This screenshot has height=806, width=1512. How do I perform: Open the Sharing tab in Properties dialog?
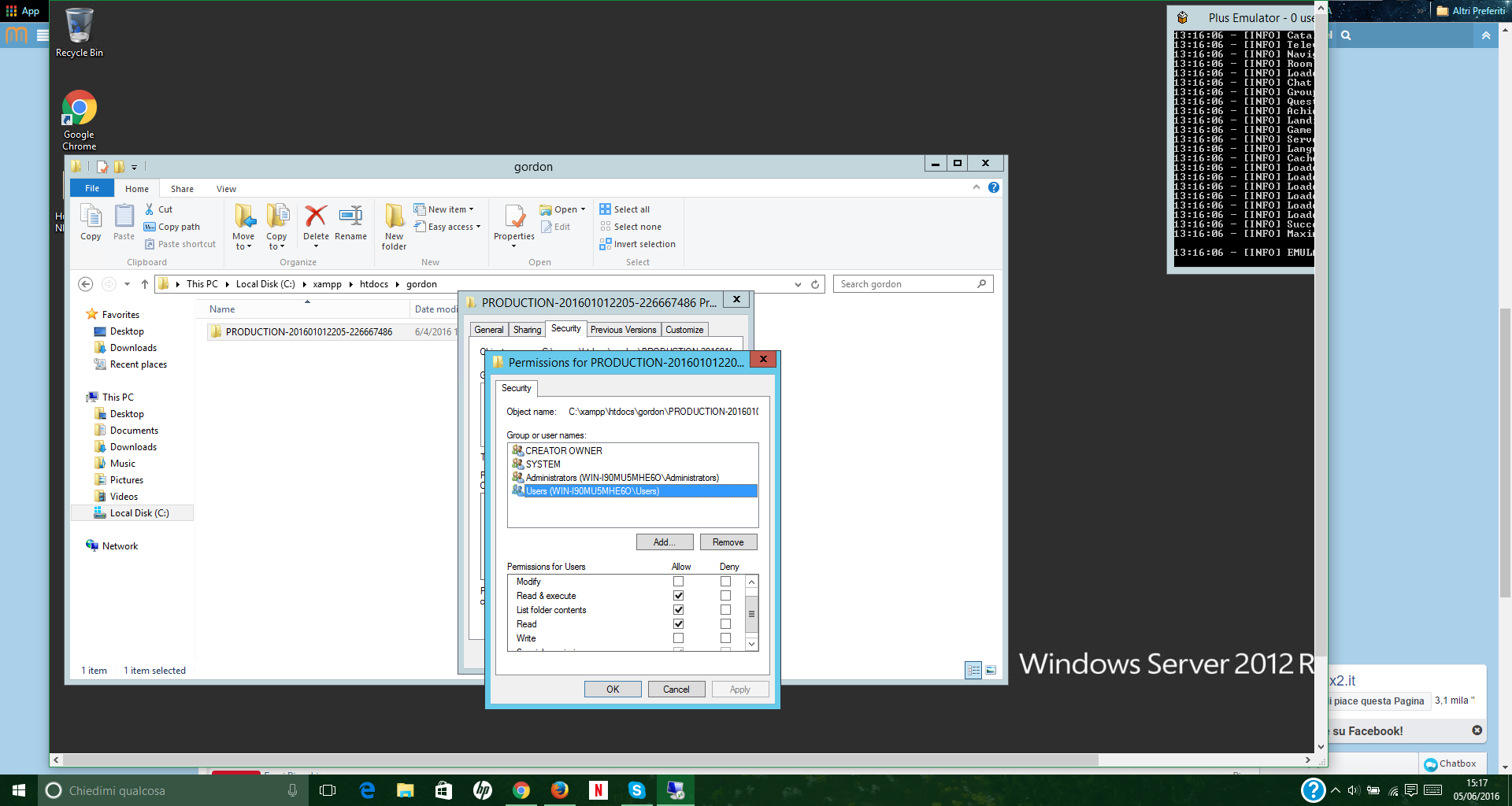pos(527,330)
